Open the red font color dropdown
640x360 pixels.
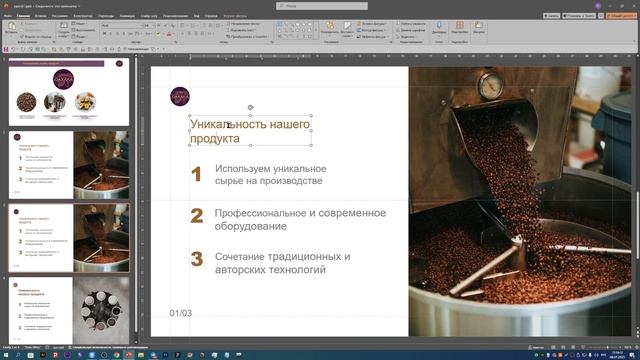tap(174, 33)
